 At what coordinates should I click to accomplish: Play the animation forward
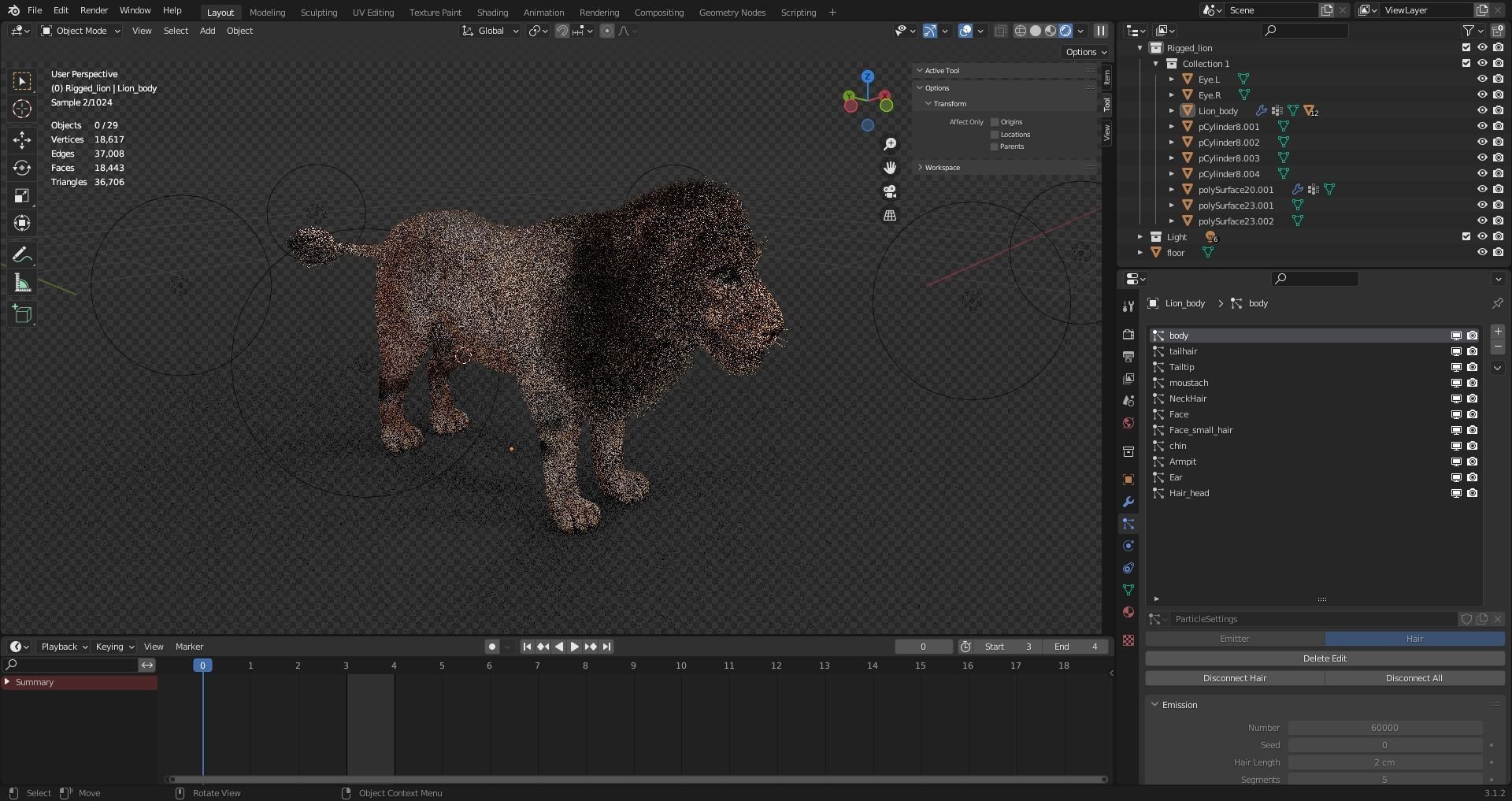click(574, 647)
